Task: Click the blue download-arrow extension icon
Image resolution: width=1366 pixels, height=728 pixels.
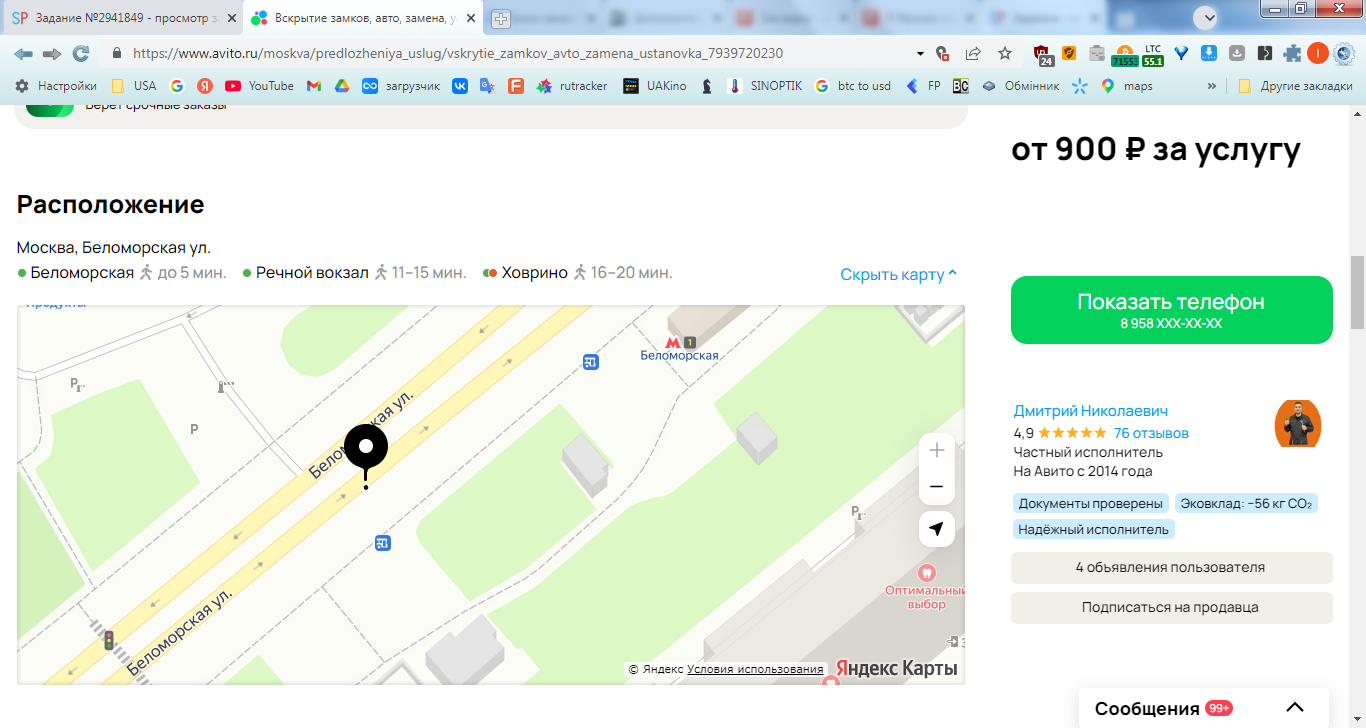Action: (x=1209, y=54)
